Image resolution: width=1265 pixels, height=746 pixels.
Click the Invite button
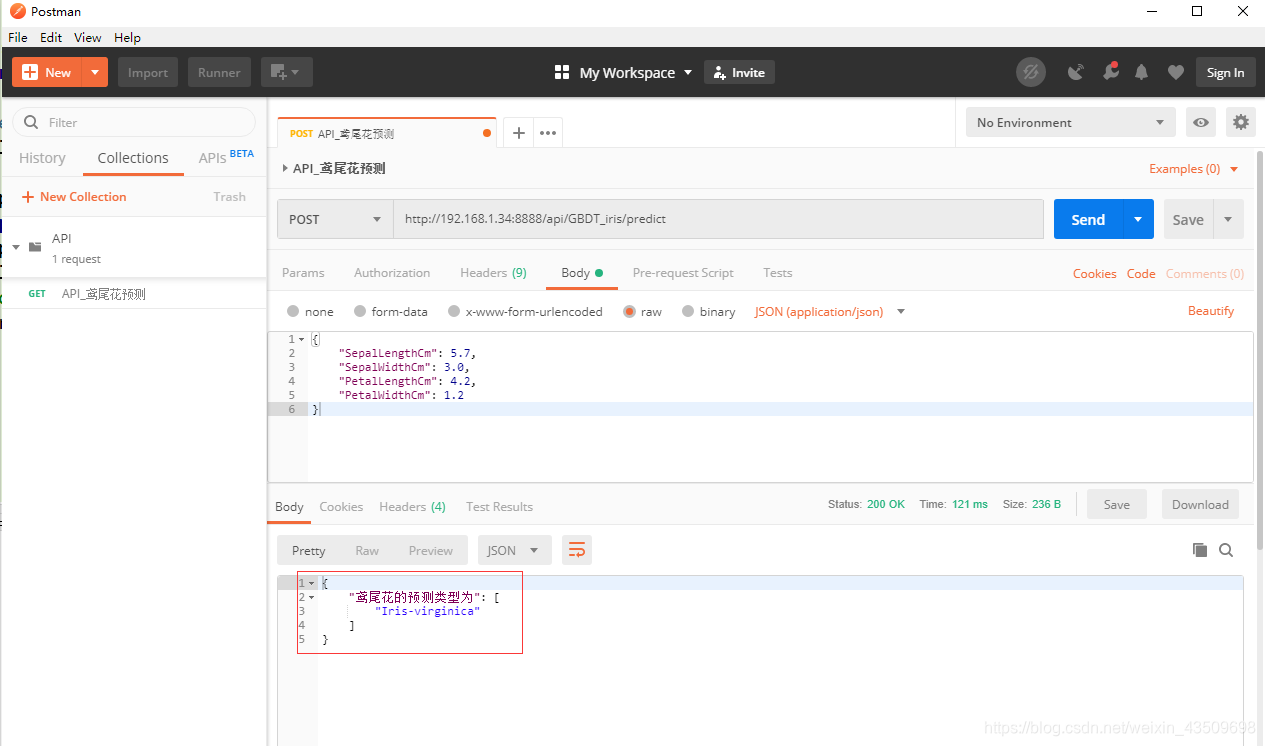click(739, 72)
